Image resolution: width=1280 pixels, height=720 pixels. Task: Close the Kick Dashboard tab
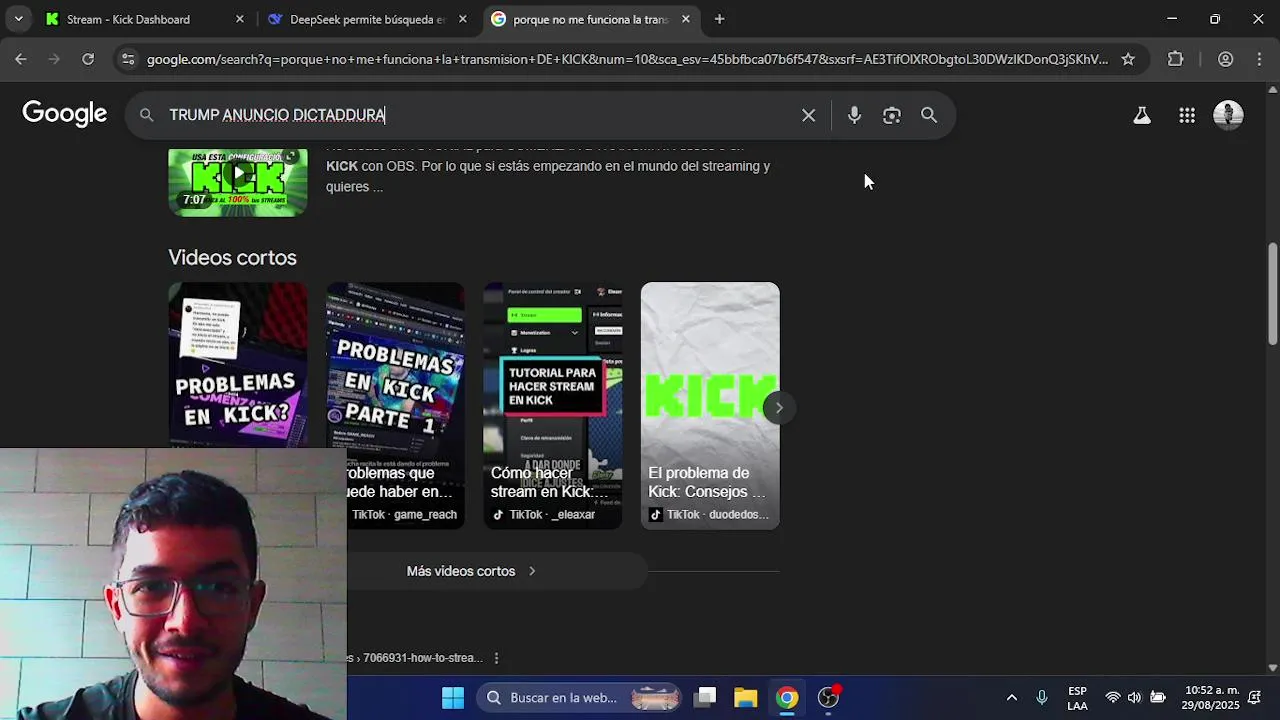coord(239,19)
